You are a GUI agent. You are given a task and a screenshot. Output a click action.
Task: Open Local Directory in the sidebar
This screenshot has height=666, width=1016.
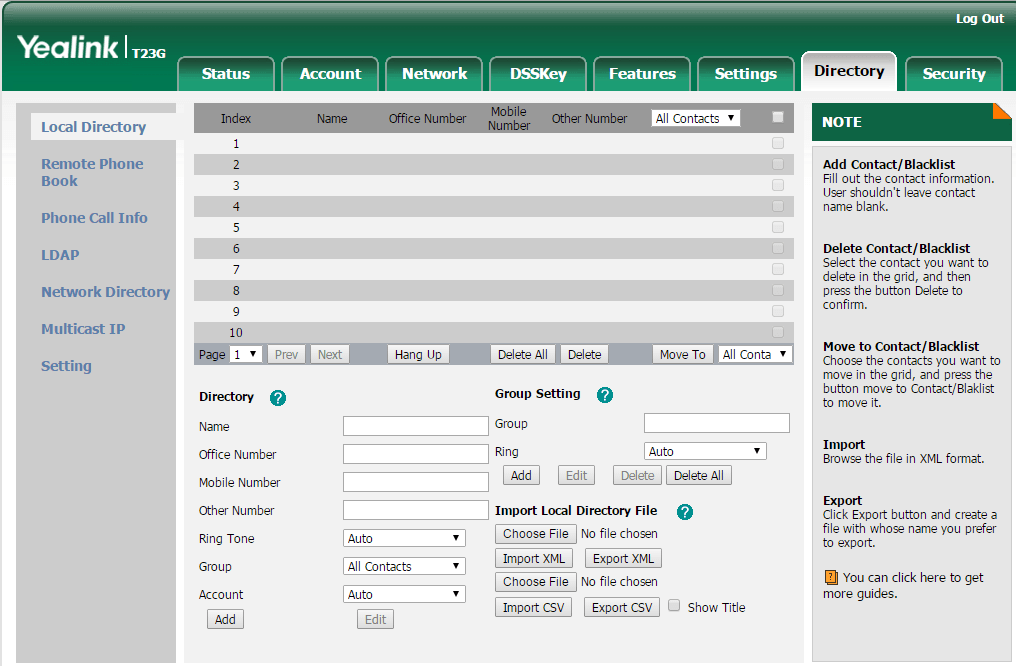click(x=93, y=127)
